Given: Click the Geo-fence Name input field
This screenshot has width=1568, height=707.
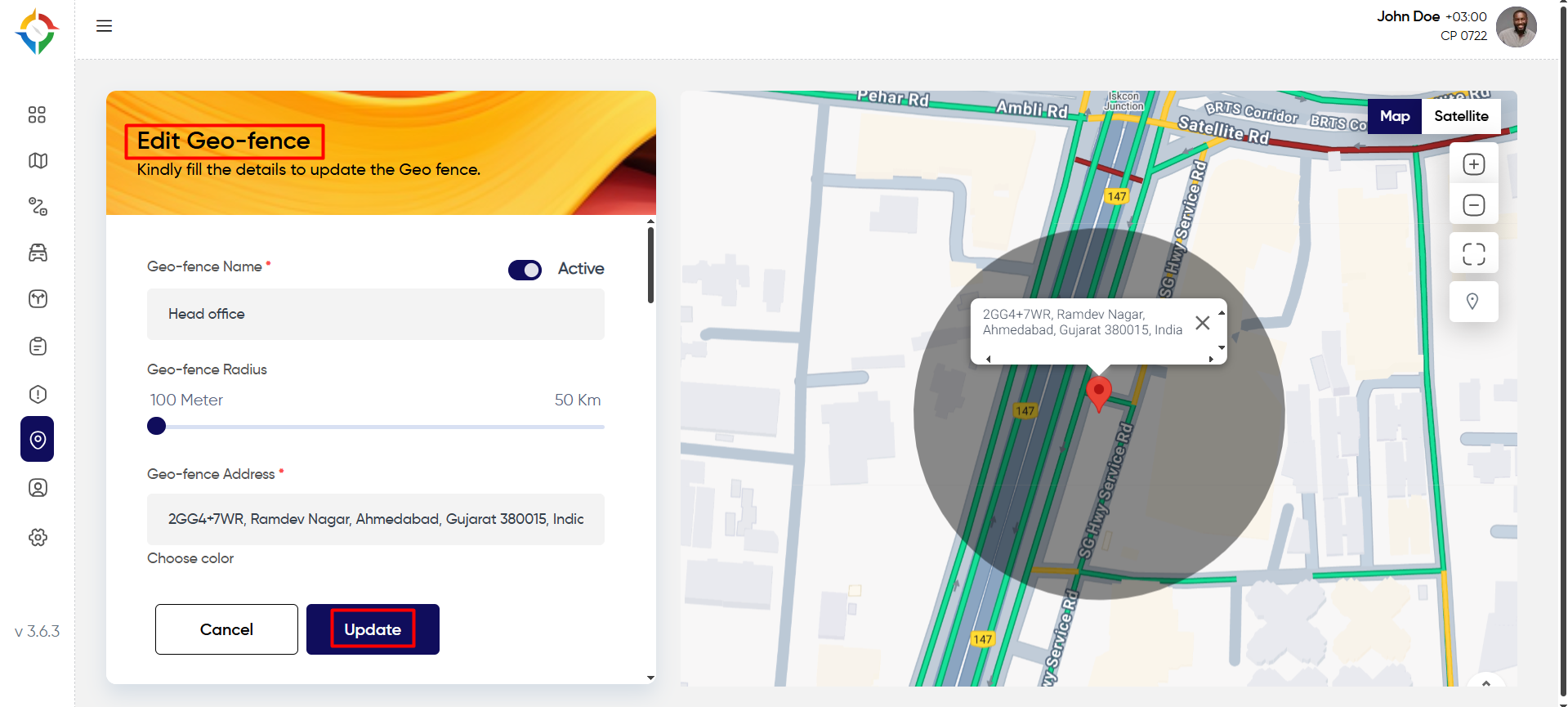Looking at the screenshot, I should point(376,314).
